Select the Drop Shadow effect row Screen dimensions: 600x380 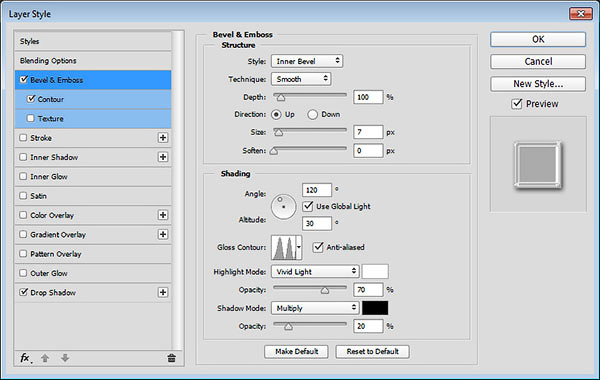[93, 292]
